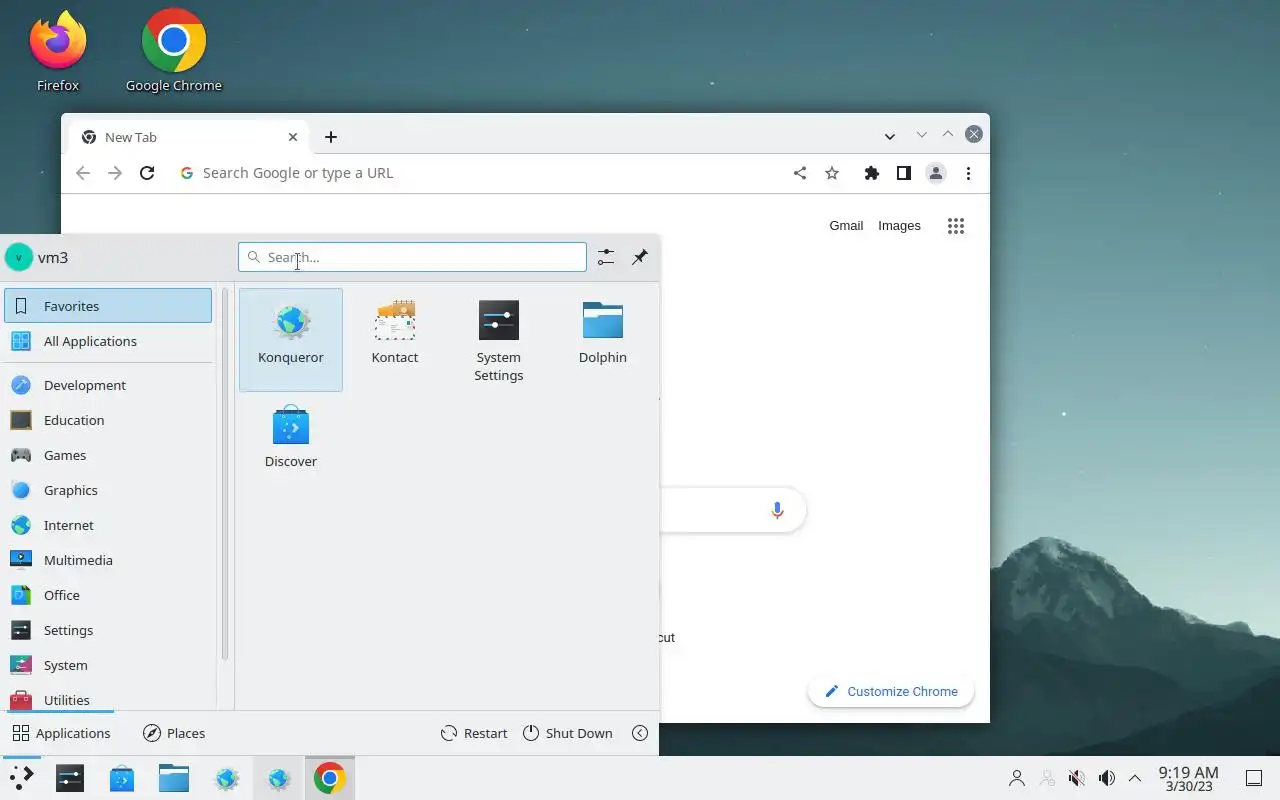1280x800 pixels.
Task: Select the New Tab tab
Action: [189, 137]
